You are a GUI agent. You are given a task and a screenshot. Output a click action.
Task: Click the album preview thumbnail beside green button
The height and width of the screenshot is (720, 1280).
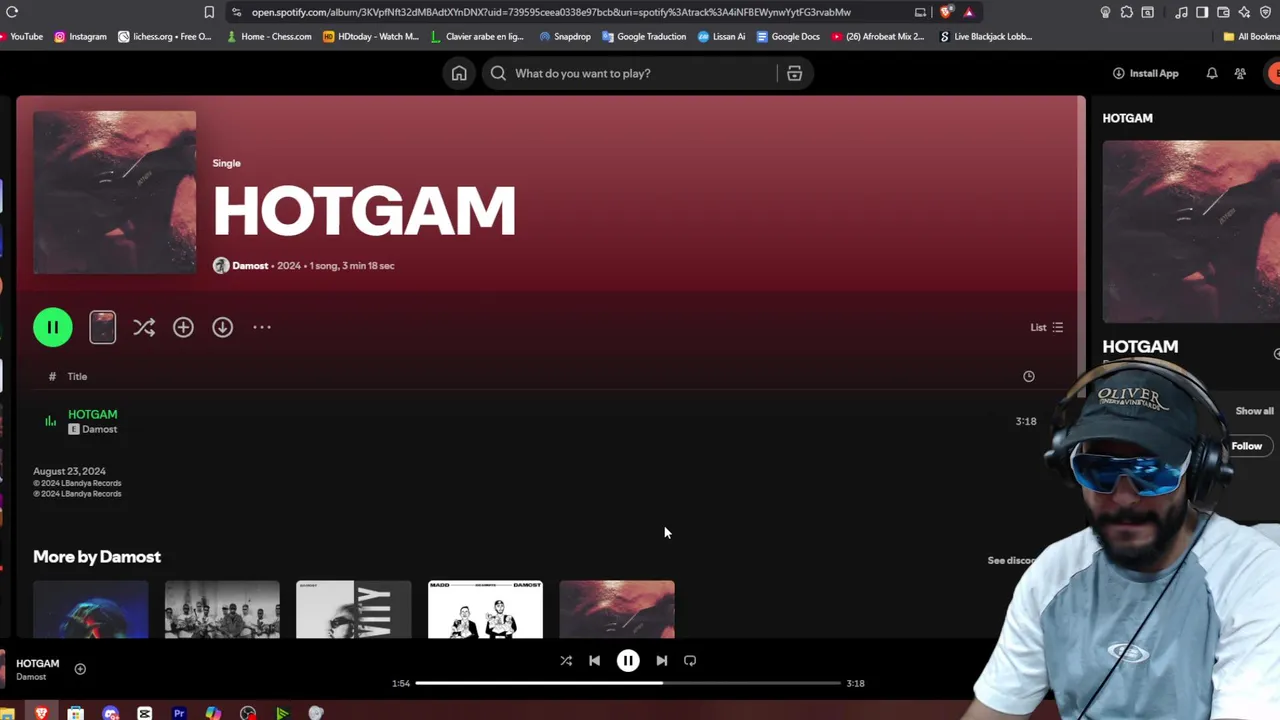tap(103, 327)
